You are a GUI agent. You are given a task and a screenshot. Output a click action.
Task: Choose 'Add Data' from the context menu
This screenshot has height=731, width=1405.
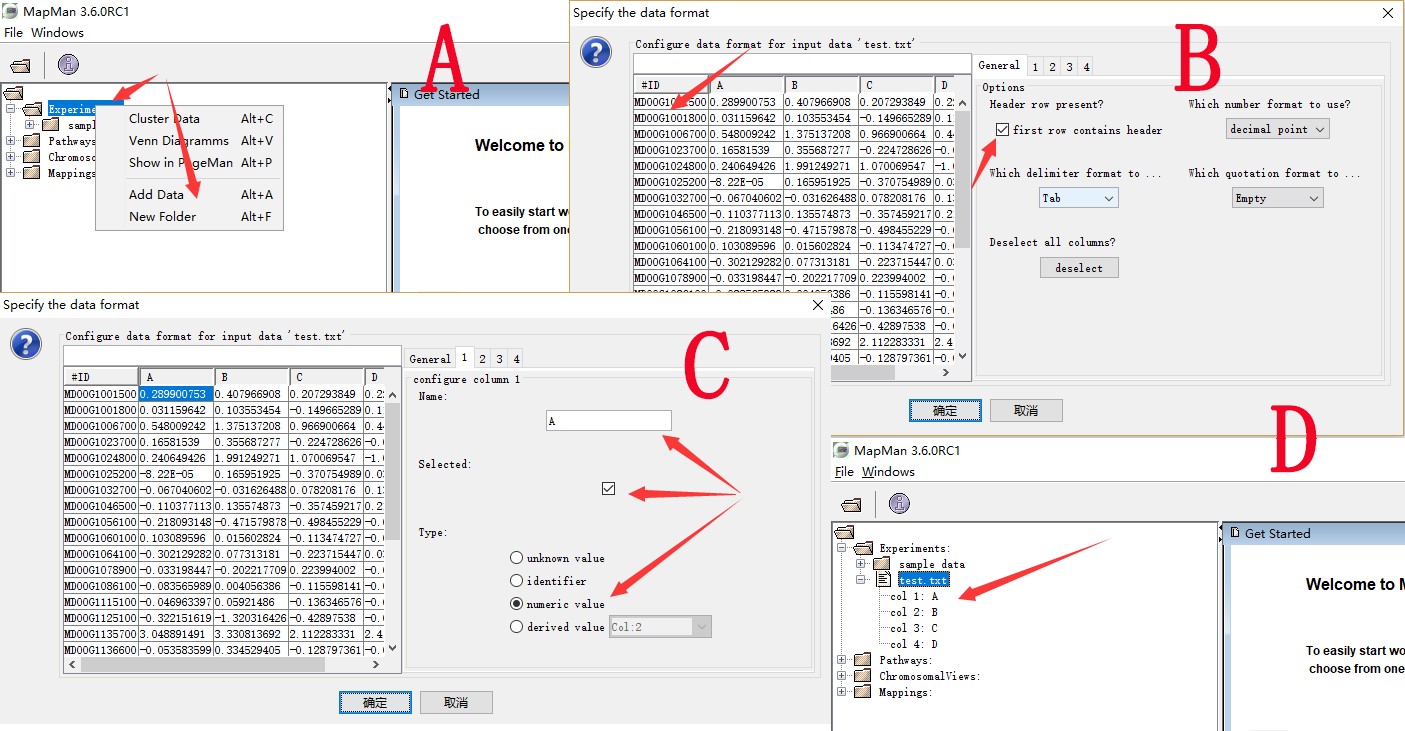click(x=190, y=194)
